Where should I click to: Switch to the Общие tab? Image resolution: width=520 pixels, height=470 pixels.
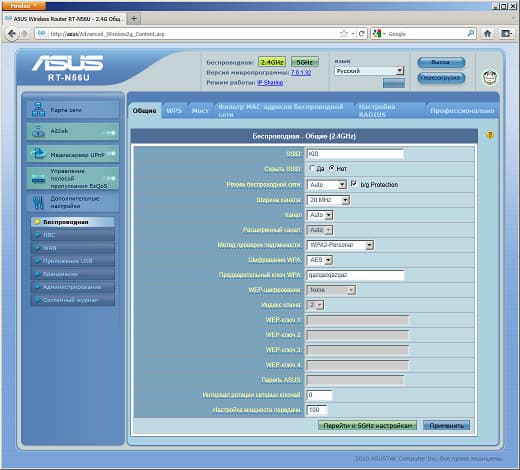point(144,111)
